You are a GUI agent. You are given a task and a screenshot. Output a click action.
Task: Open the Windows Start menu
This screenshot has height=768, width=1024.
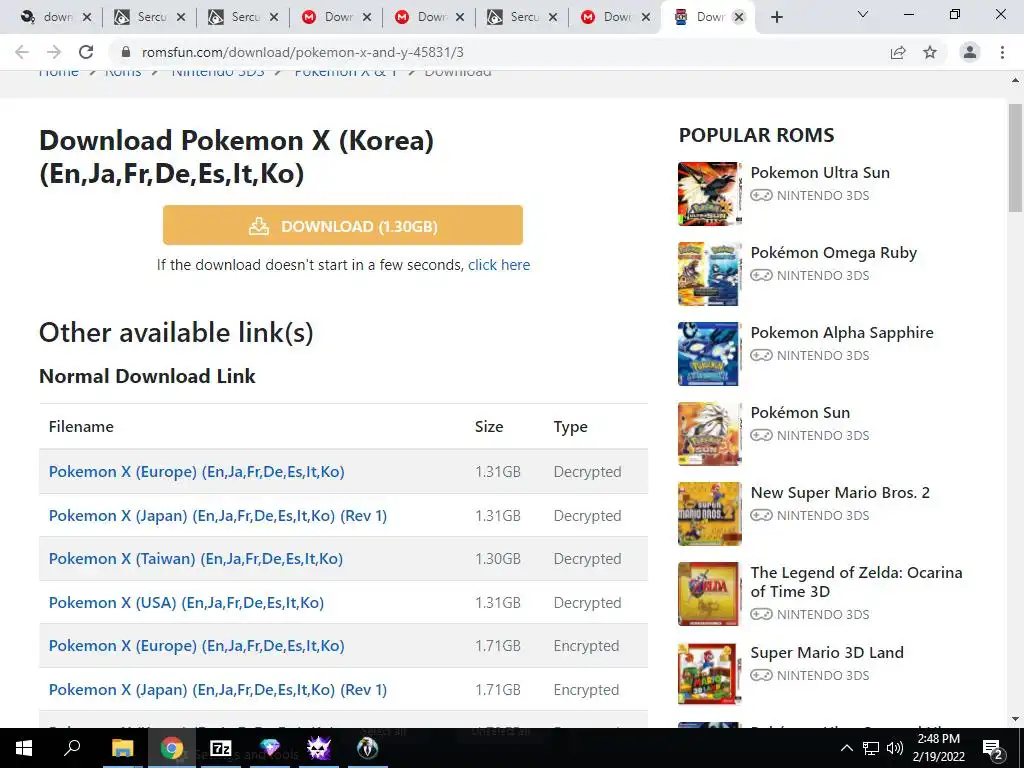[x=24, y=748]
